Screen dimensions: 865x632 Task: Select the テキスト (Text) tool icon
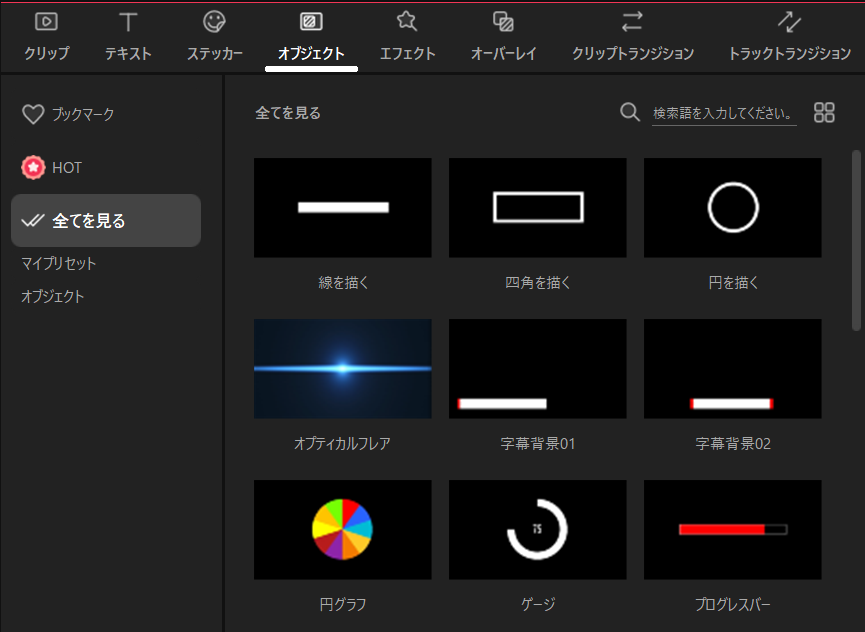click(x=128, y=22)
